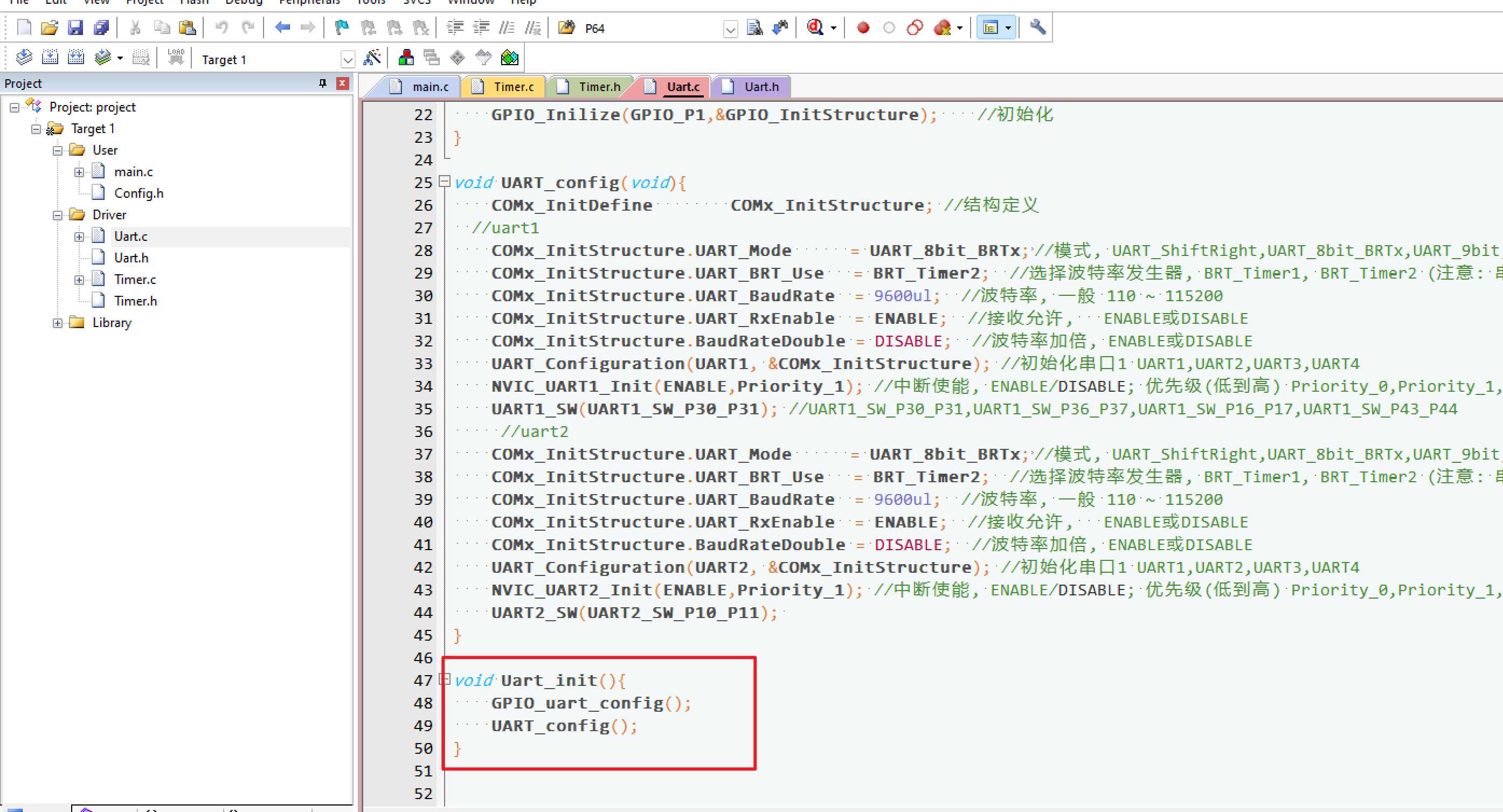Translate the current file
Screen dimensions: 1503x812
tap(24, 58)
